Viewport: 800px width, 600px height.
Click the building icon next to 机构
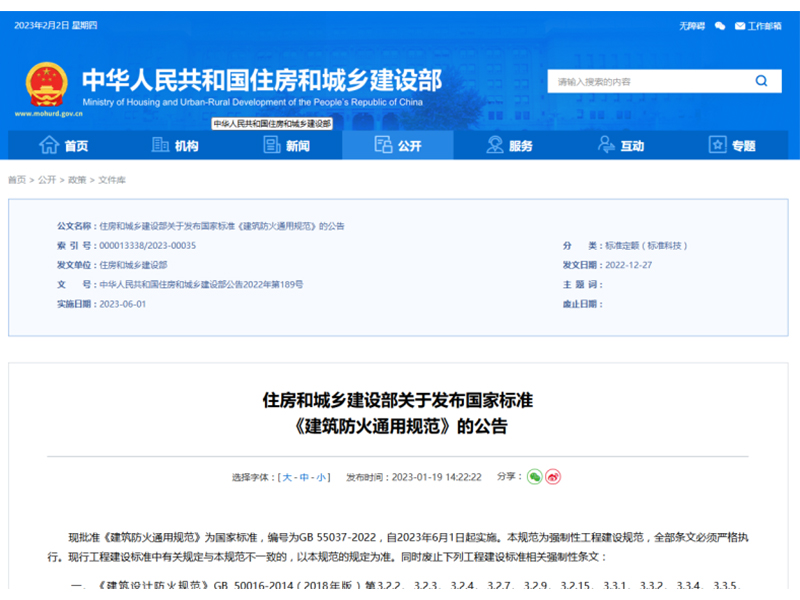pos(160,145)
